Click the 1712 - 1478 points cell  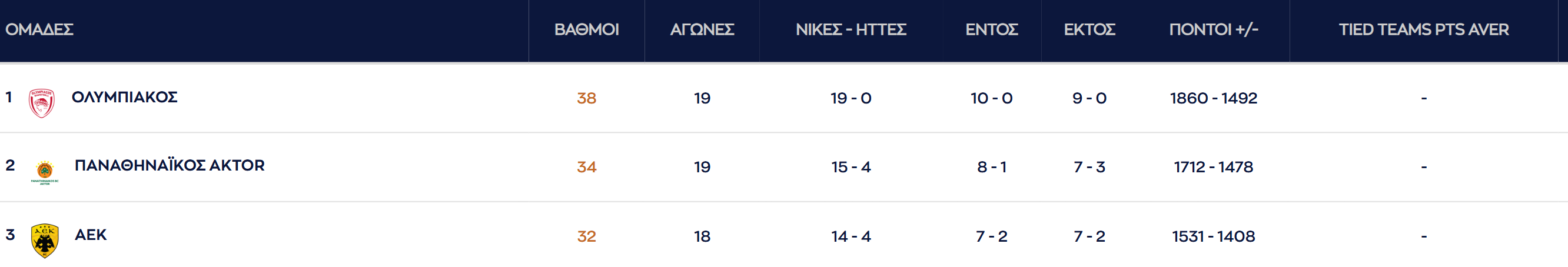pyautogui.click(x=1213, y=167)
